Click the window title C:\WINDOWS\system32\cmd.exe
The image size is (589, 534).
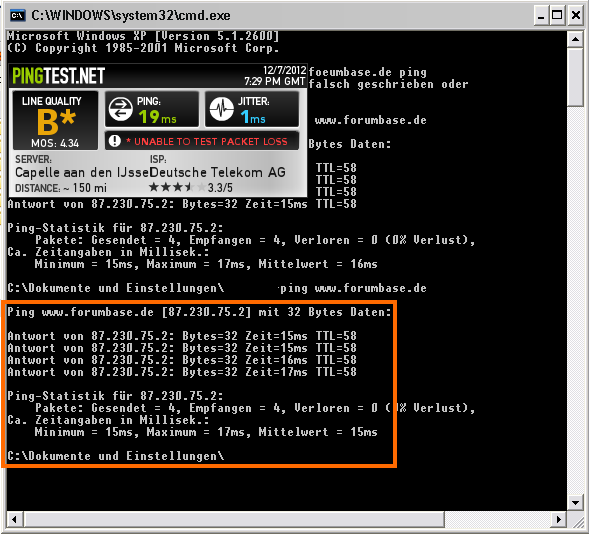(131, 15)
